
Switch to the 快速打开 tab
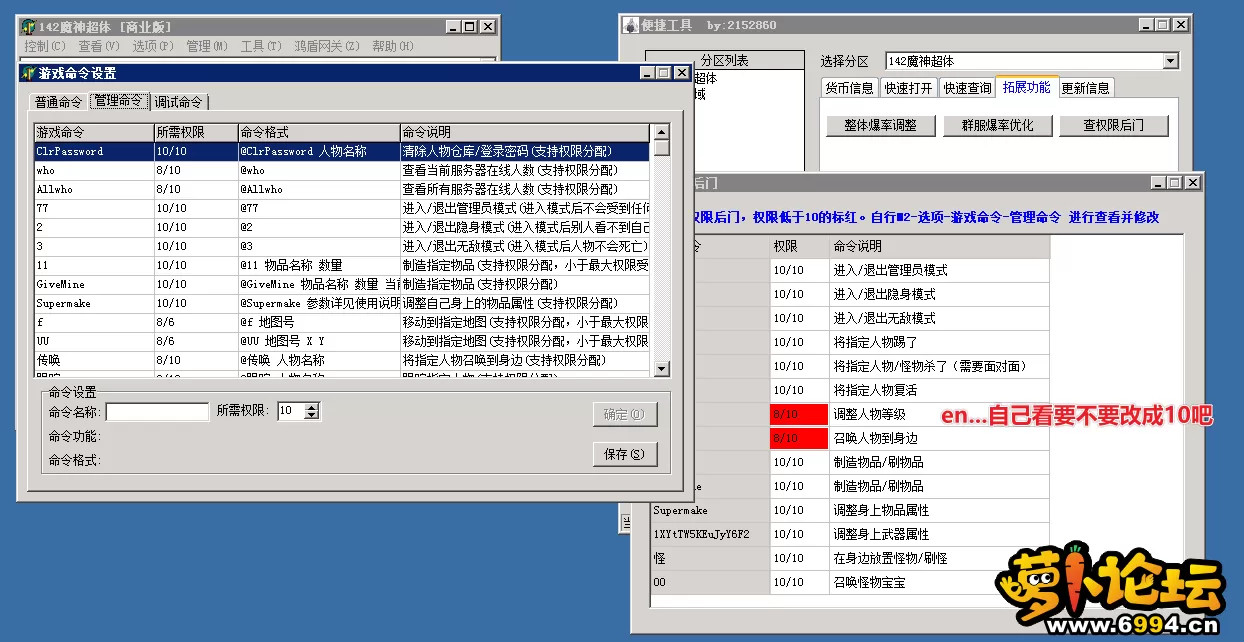pyautogui.click(x=908, y=88)
